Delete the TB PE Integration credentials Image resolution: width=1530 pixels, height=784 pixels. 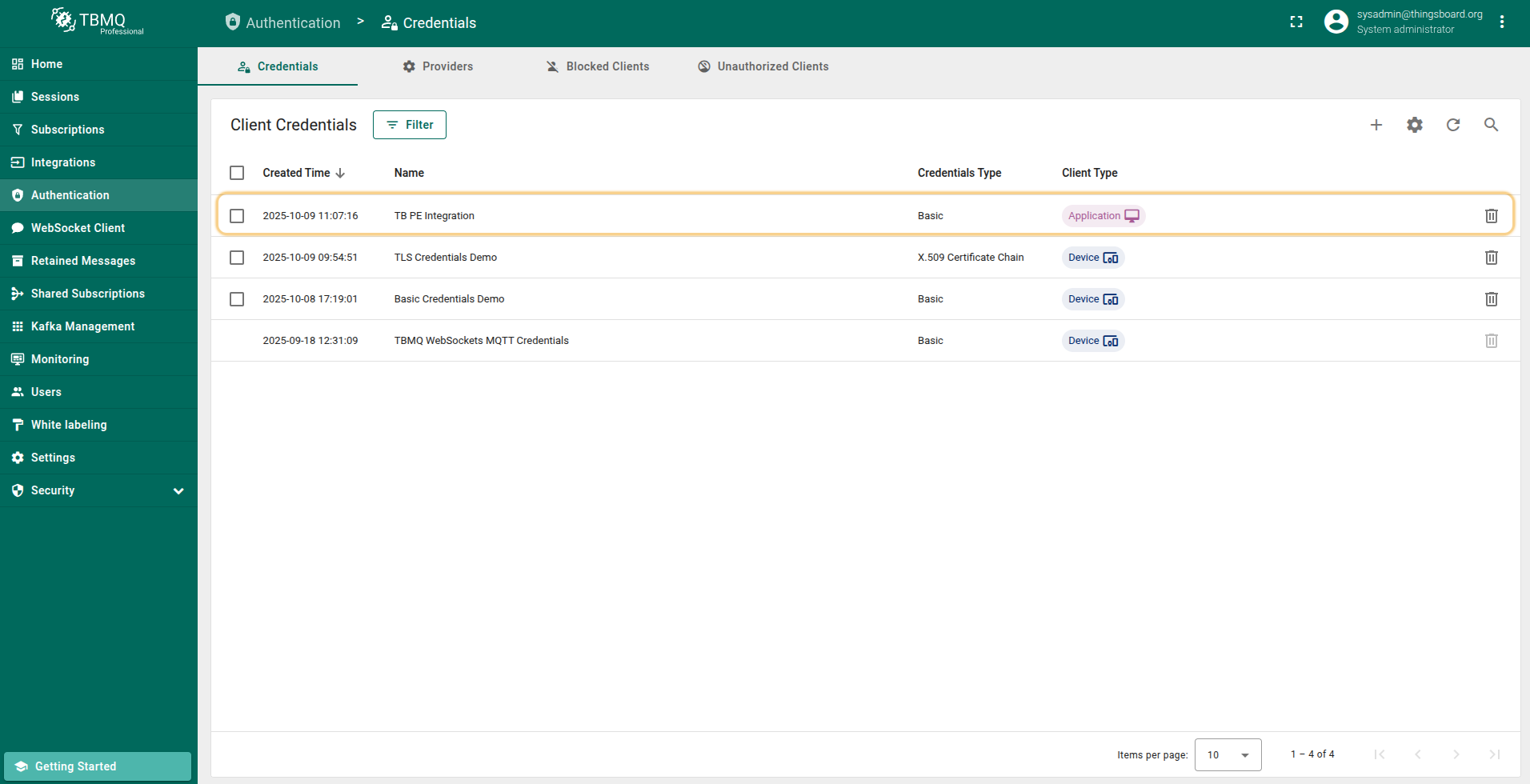(x=1491, y=216)
